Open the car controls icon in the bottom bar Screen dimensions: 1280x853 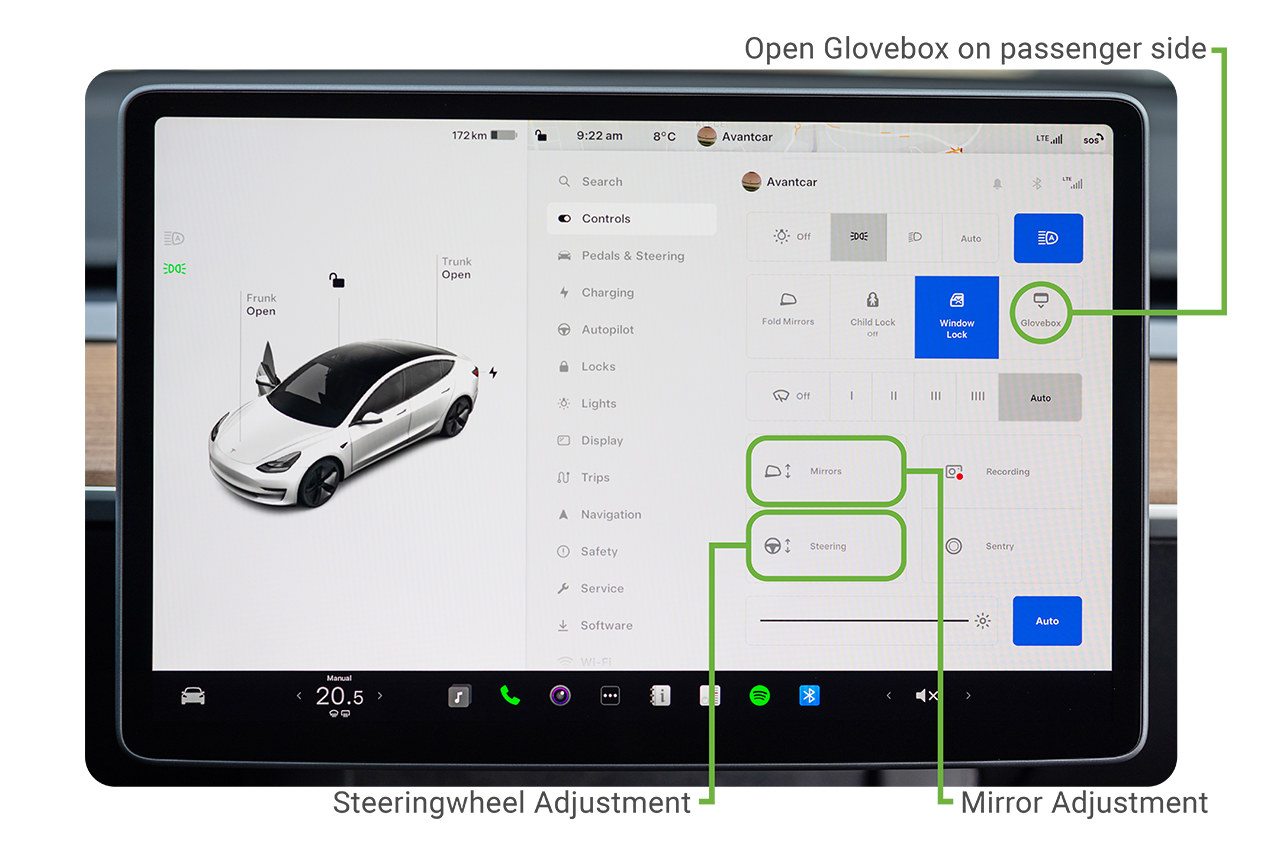pos(193,696)
